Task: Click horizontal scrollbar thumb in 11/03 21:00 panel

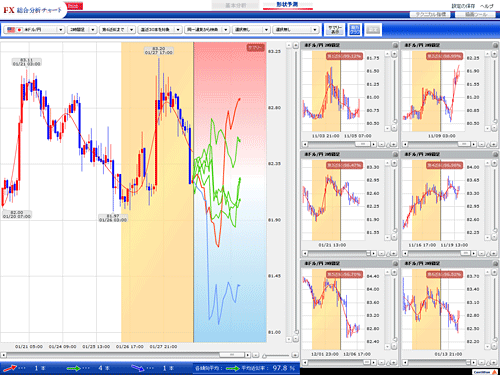Action: click(x=363, y=144)
